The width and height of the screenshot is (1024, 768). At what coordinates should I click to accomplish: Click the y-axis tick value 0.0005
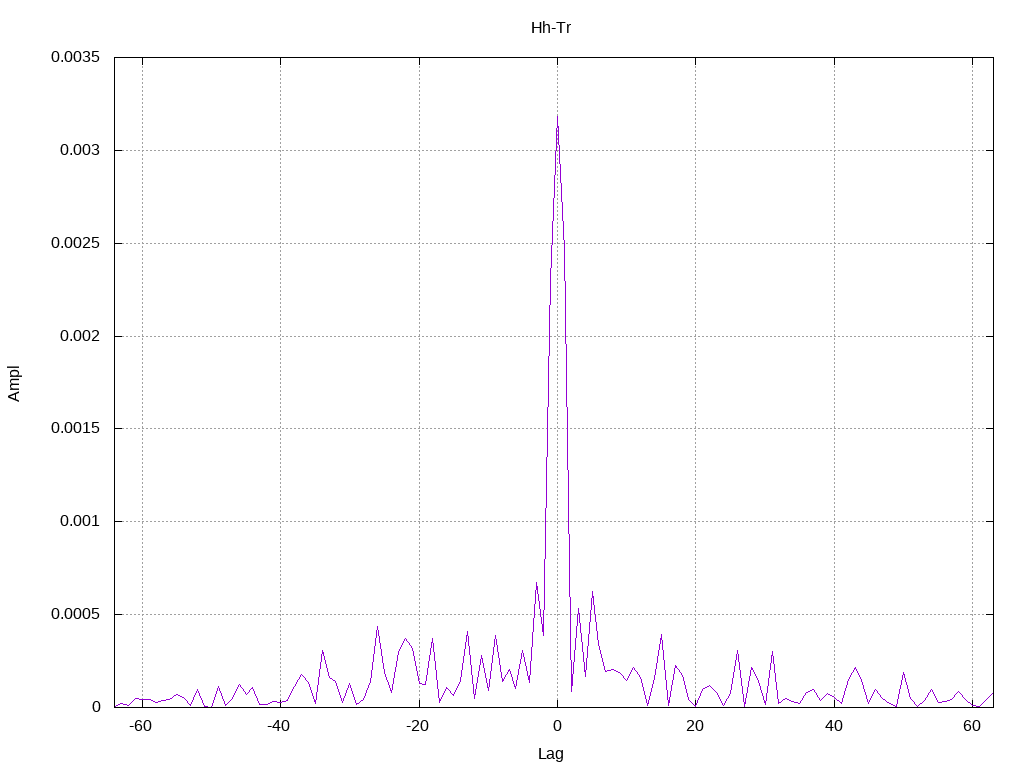click(x=76, y=614)
